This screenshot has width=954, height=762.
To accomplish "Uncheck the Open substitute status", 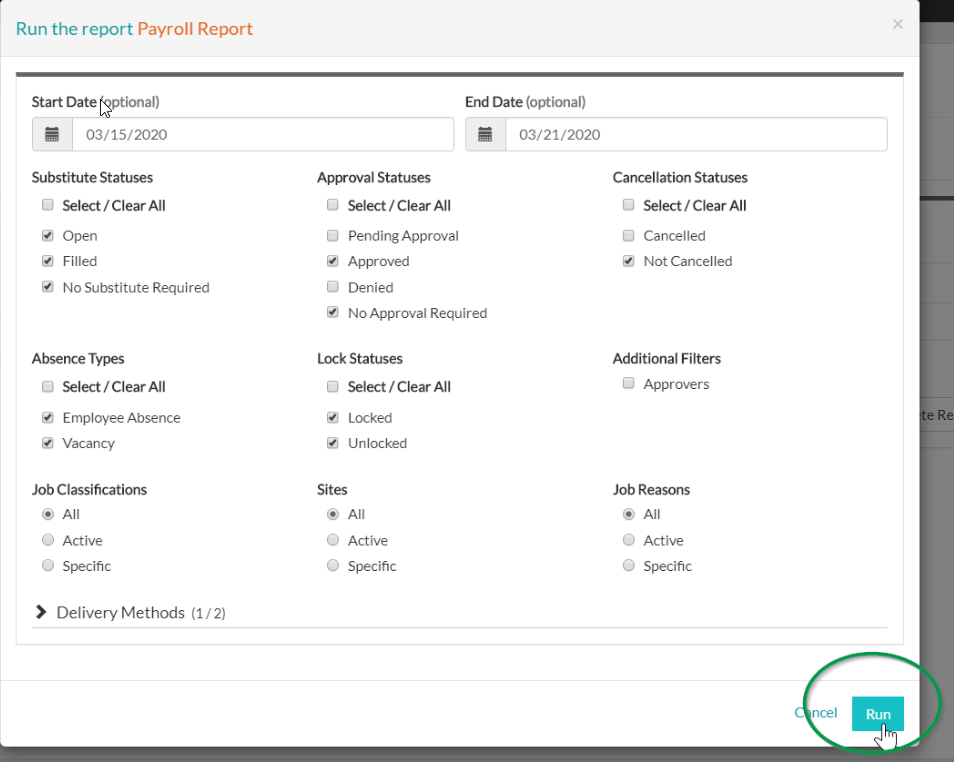I will (47, 235).
